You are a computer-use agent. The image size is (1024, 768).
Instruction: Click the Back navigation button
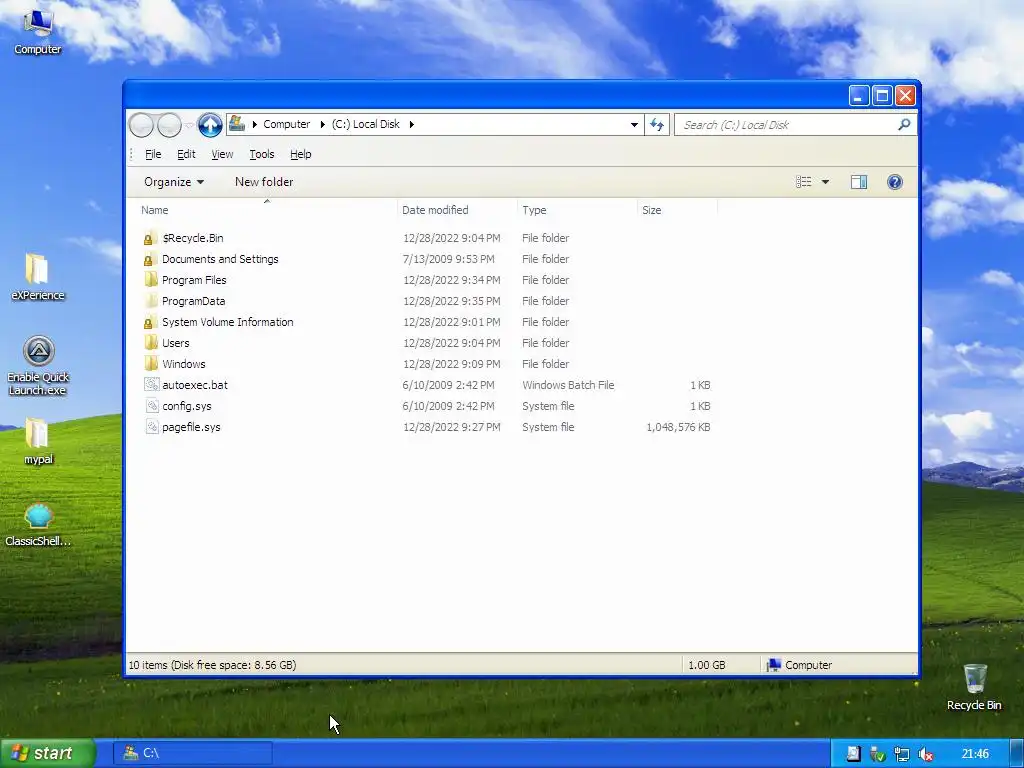[x=141, y=125]
